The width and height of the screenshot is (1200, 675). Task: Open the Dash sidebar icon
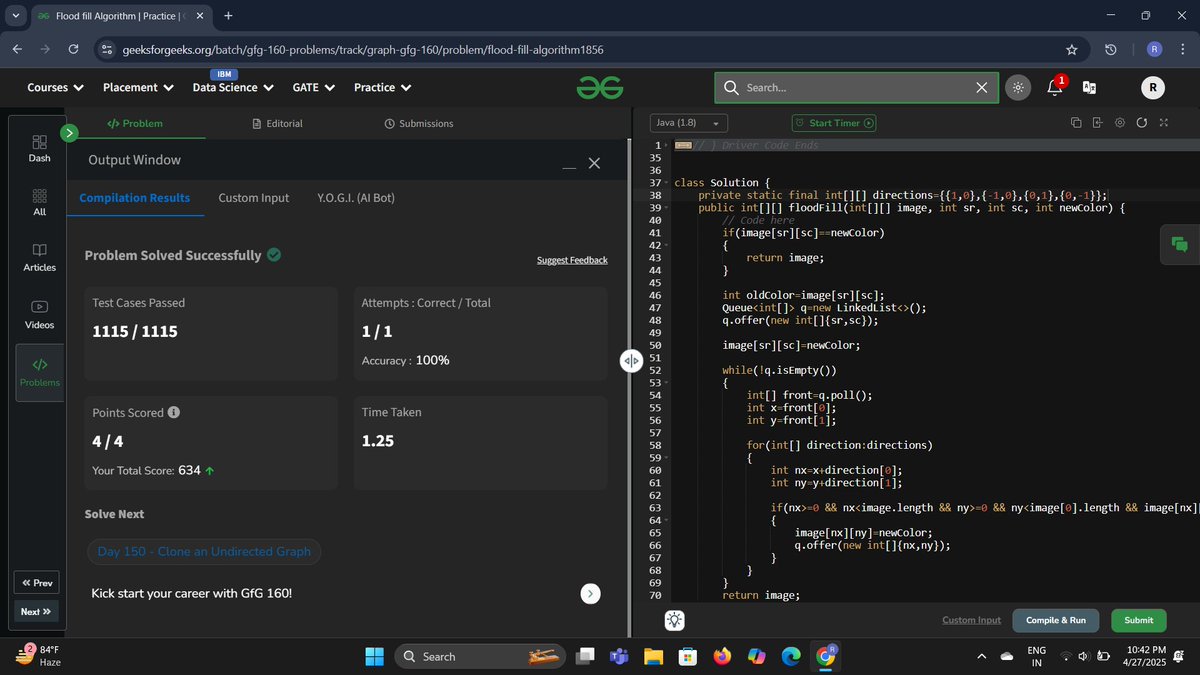(39, 148)
